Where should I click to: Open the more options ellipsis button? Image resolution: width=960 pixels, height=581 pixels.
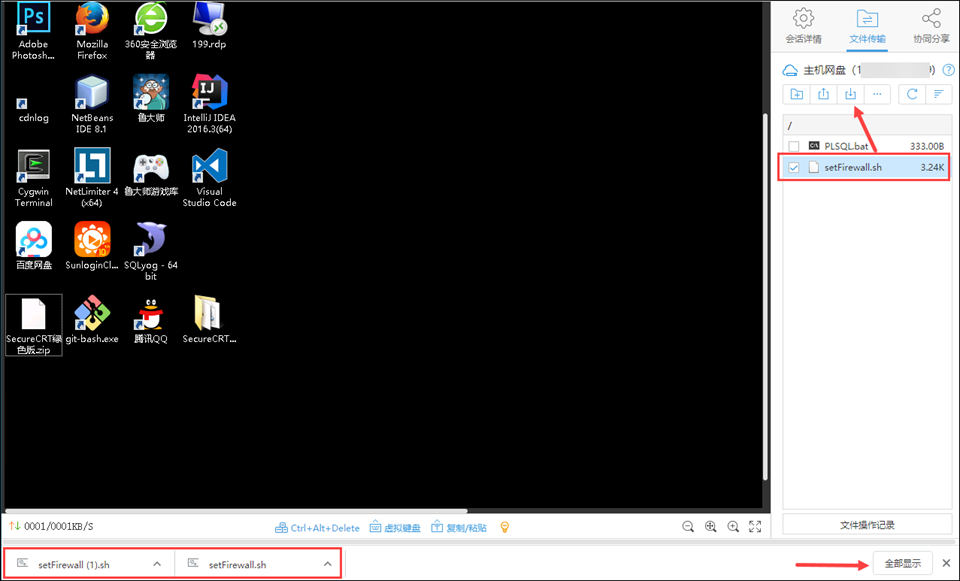click(877, 94)
